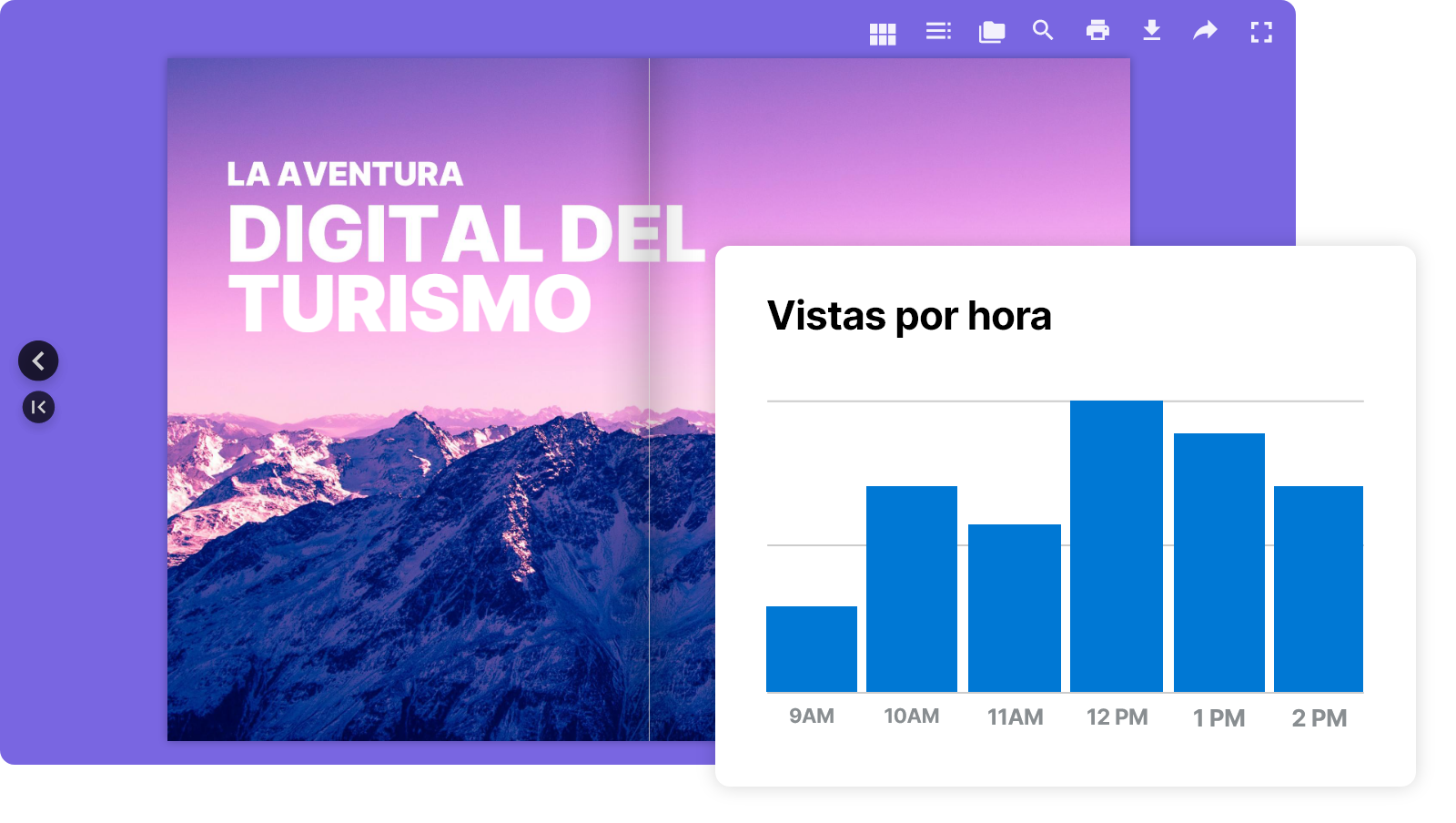Select the 12 PM bar in the chart
This screenshot has width=1456, height=823.
(x=1117, y=546)
